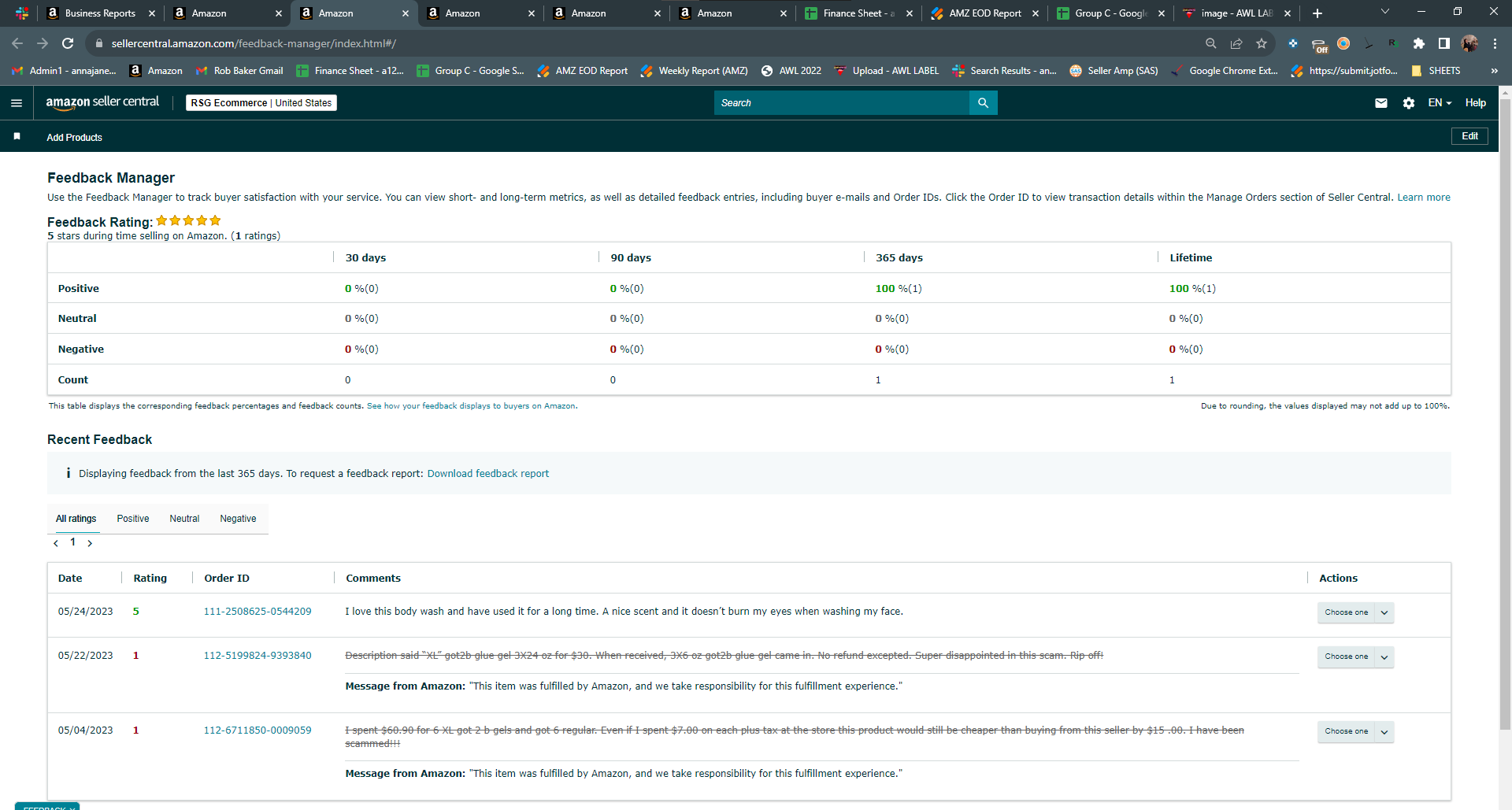Switch to the Finance Sheet browser tab
Image resolution: width=1512 pixels, height=810 pixels.
(x=858, y=13)
